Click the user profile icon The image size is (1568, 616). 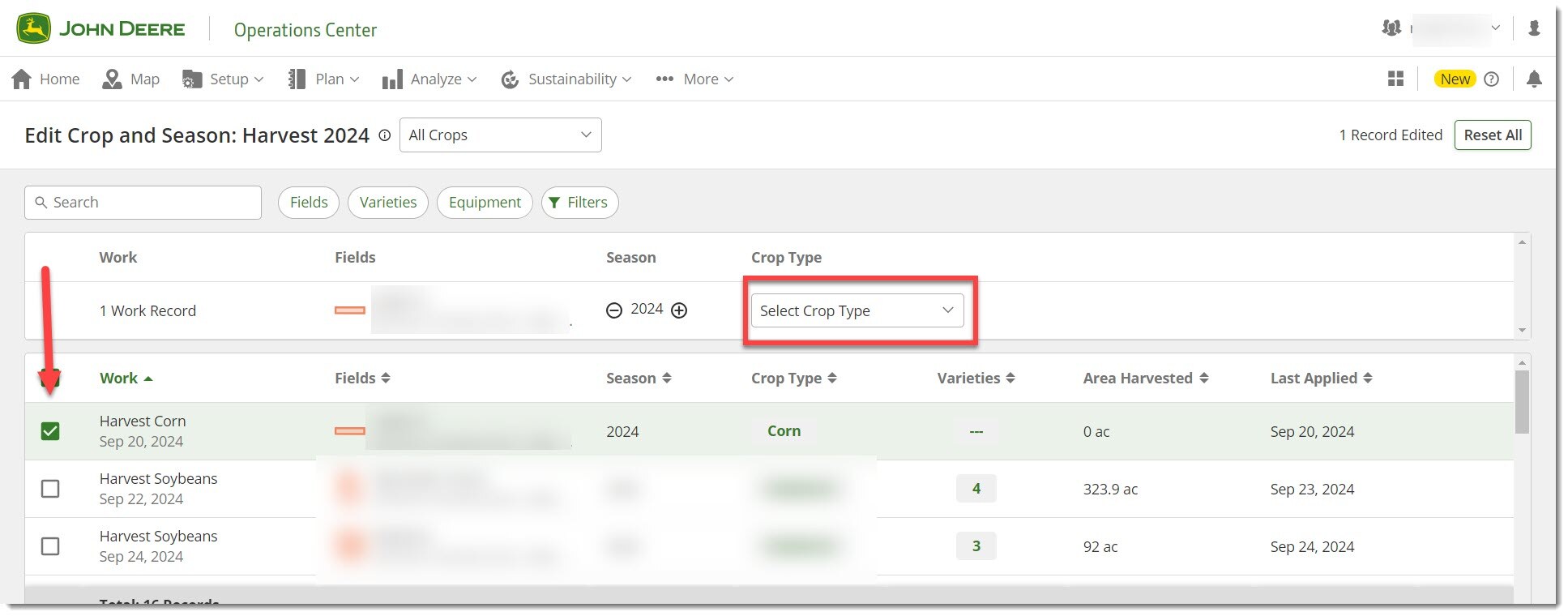1533,28
